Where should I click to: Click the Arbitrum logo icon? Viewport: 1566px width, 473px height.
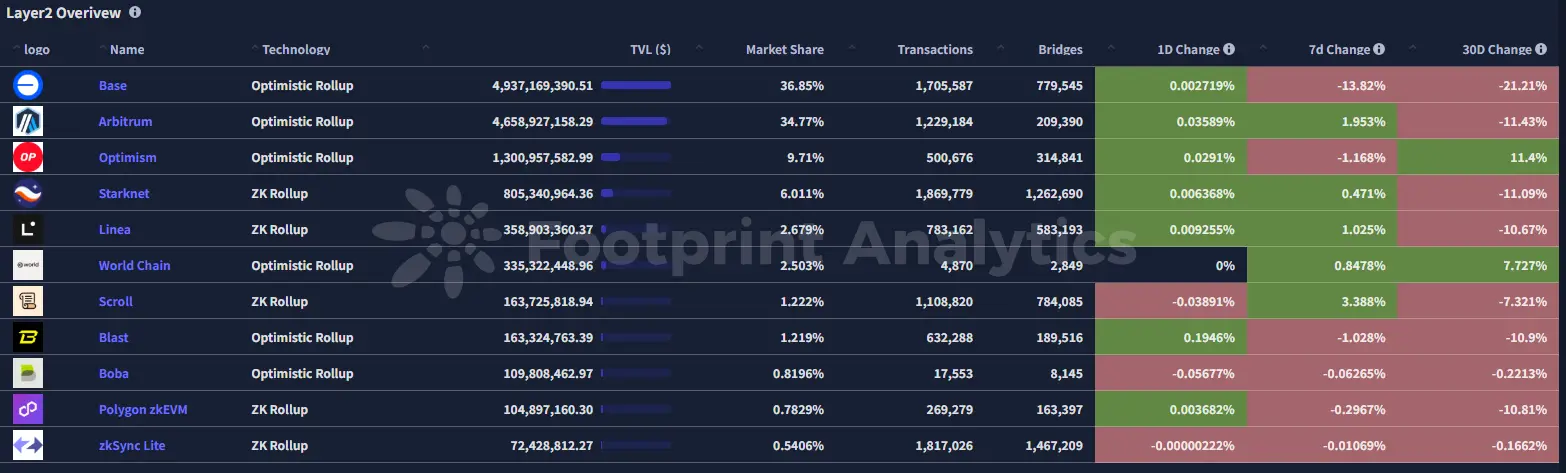(28, 122)
